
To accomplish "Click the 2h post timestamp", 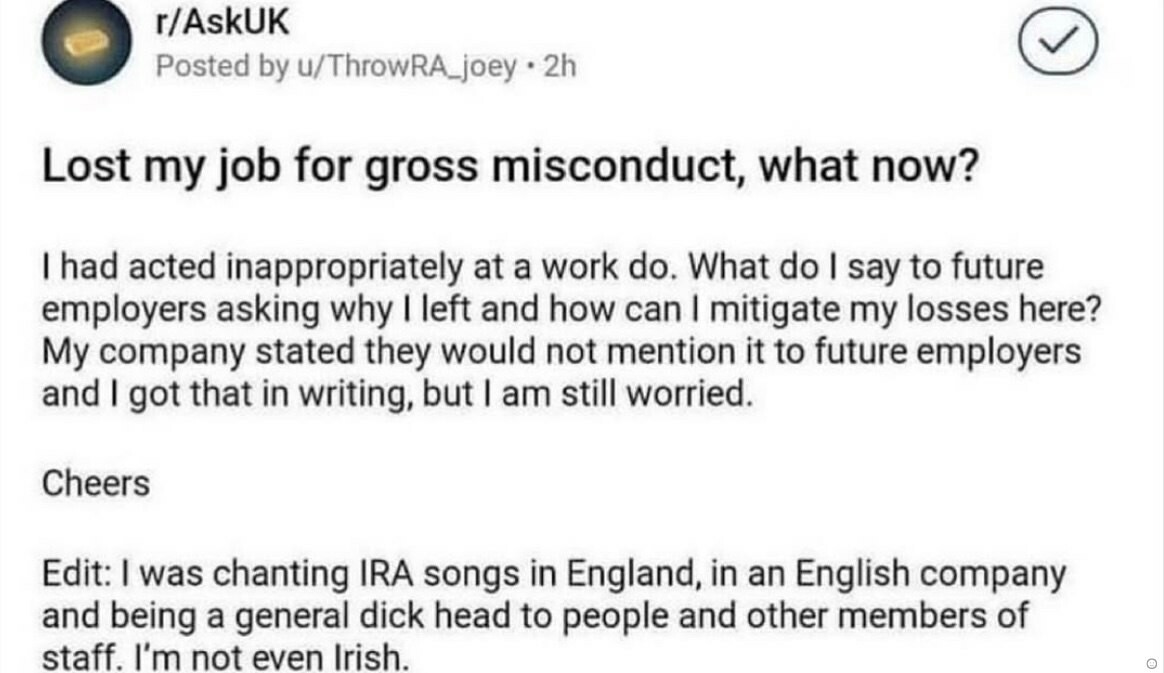I will point(560,66).
